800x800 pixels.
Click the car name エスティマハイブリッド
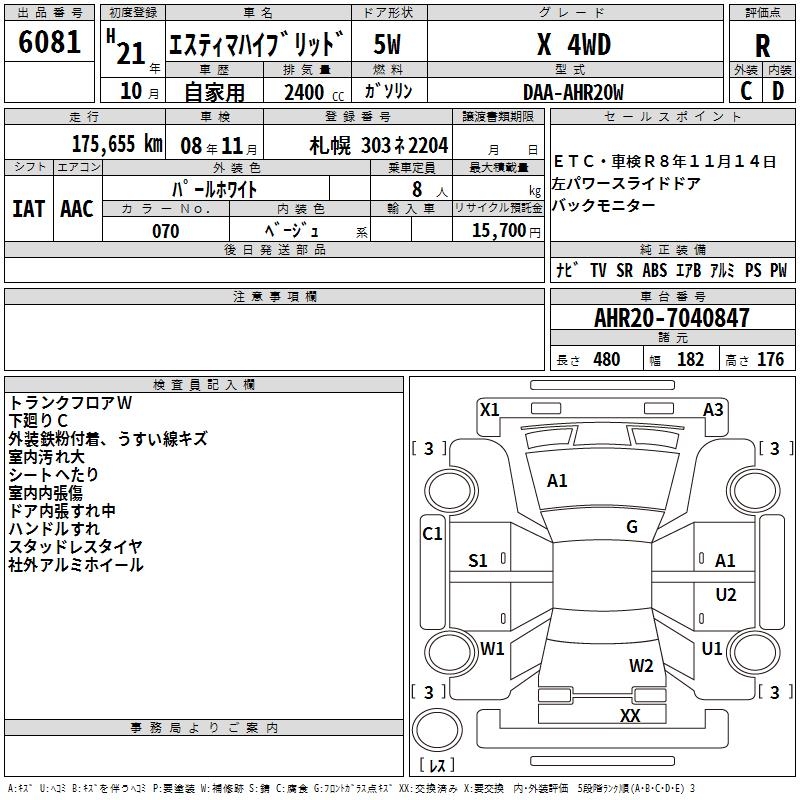click(x=256, y=43)
